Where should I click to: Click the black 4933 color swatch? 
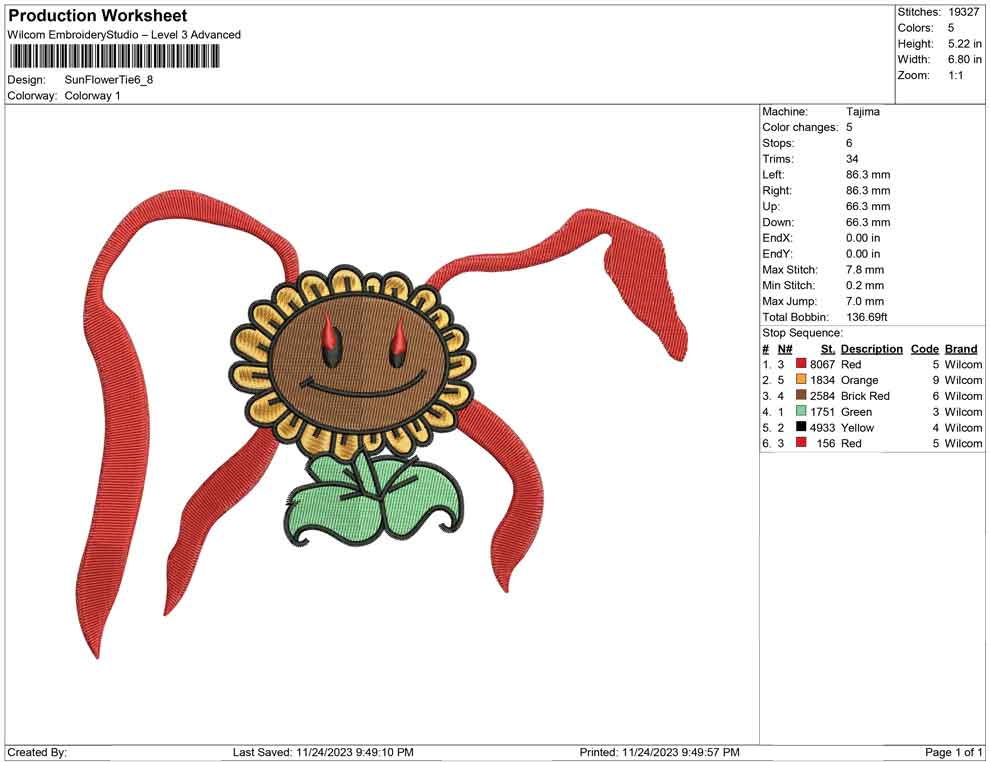[x=801, y=427]
